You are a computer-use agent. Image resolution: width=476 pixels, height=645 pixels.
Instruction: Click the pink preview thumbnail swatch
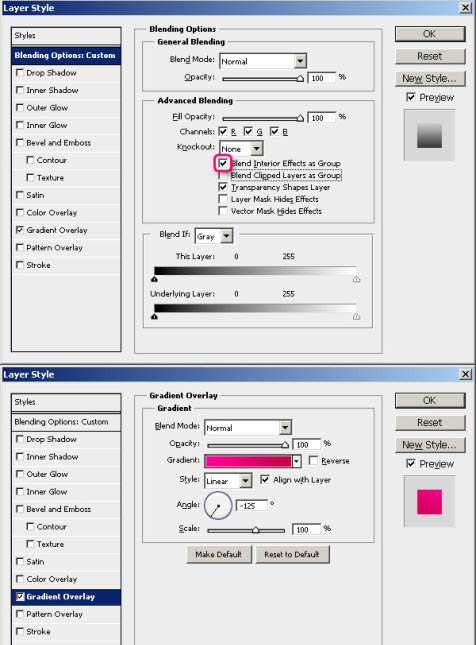point(429,501)
